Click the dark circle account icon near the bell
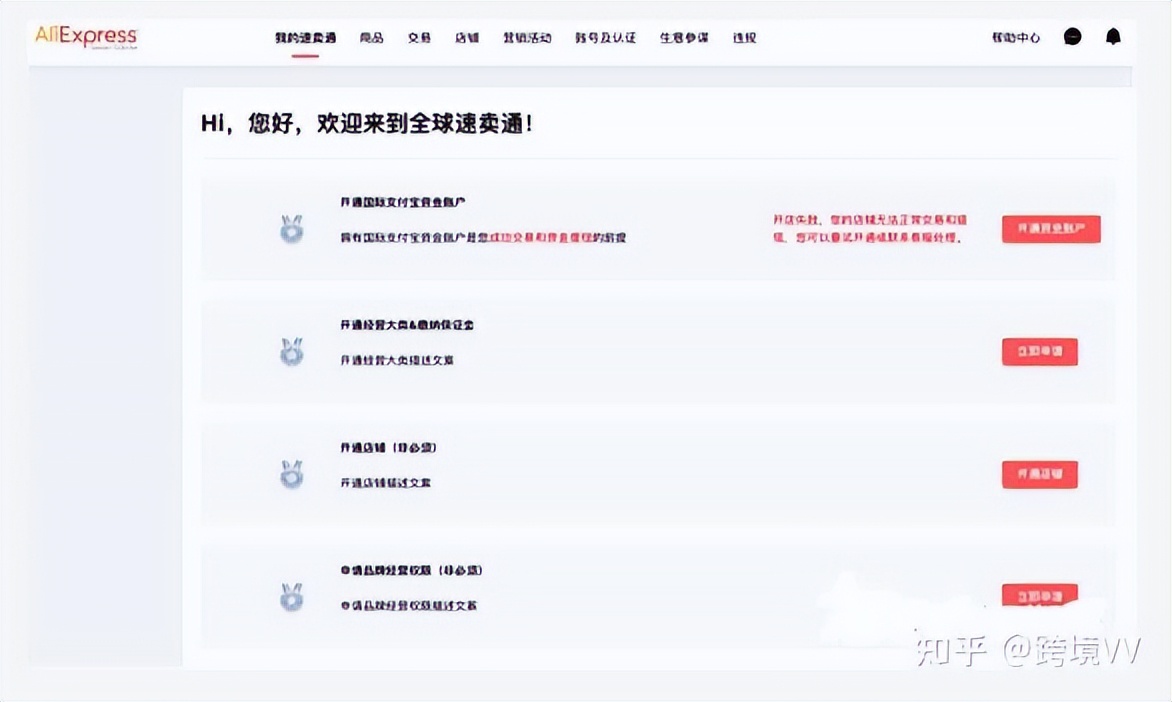The image size is (1172, 702). [x=1072, y=36]
